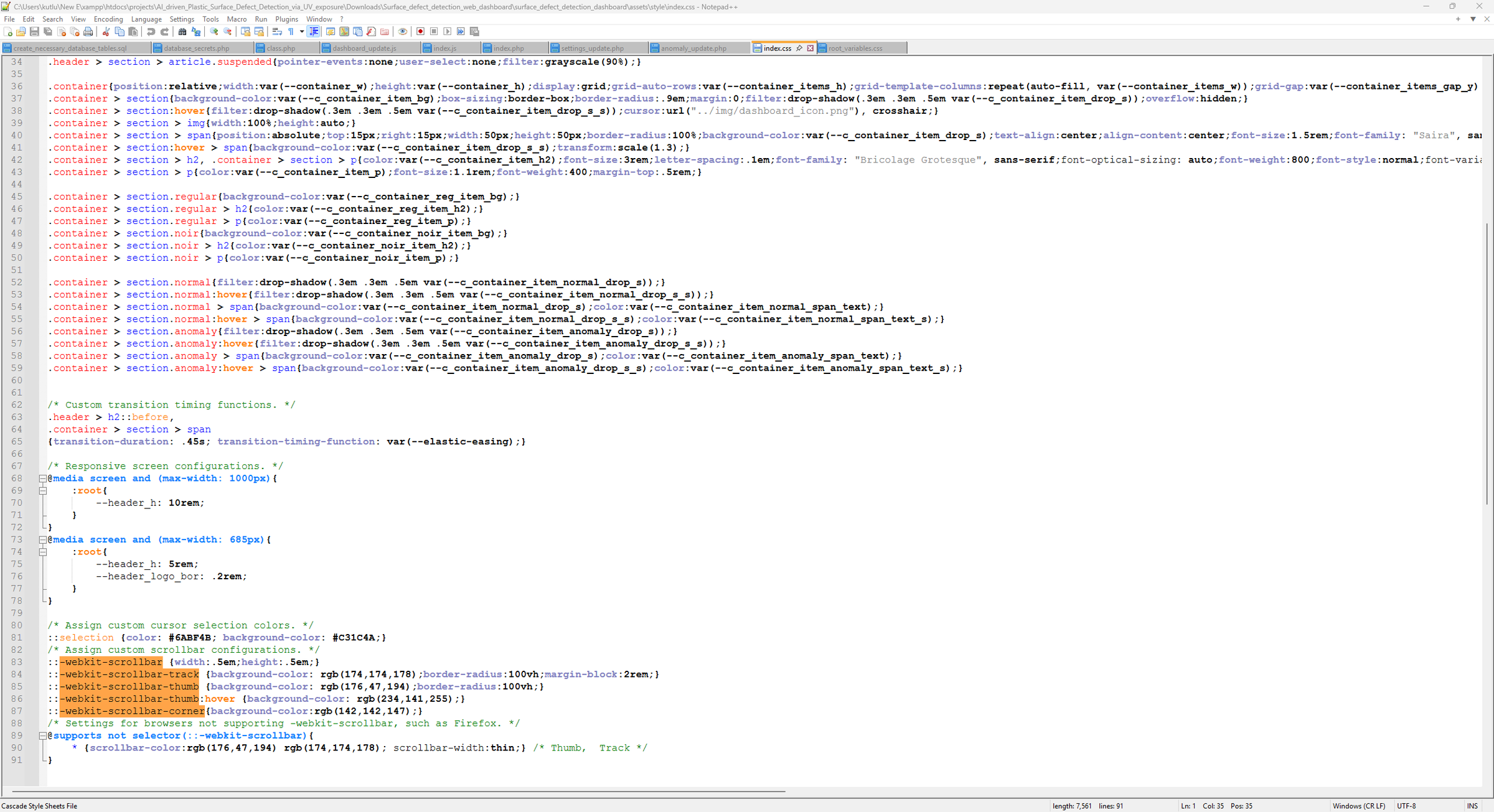Stop macro recording with the square button
The image size is (1494, 812).
434,32
